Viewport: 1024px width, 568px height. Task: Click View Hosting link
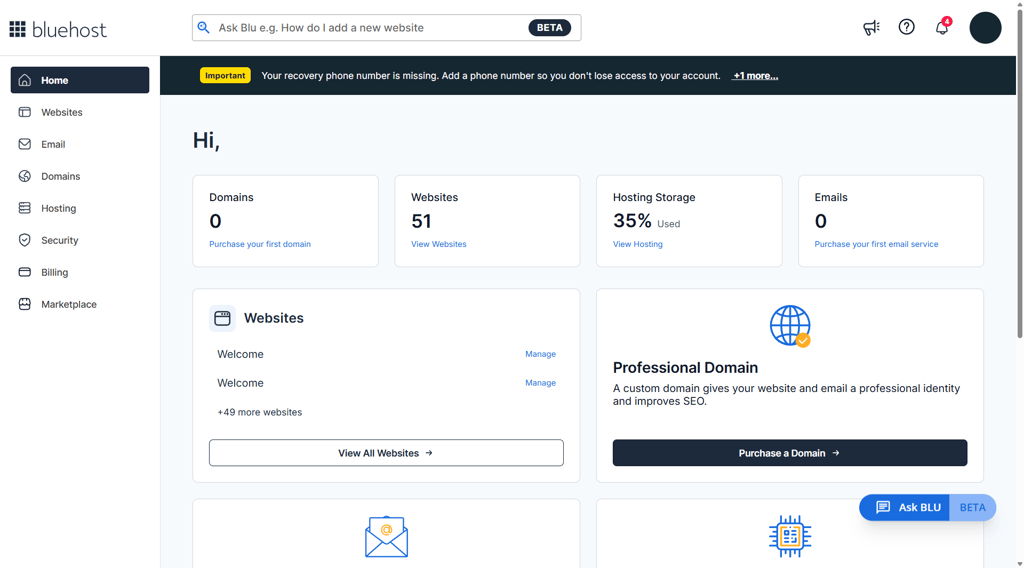[x=637, y=244]
